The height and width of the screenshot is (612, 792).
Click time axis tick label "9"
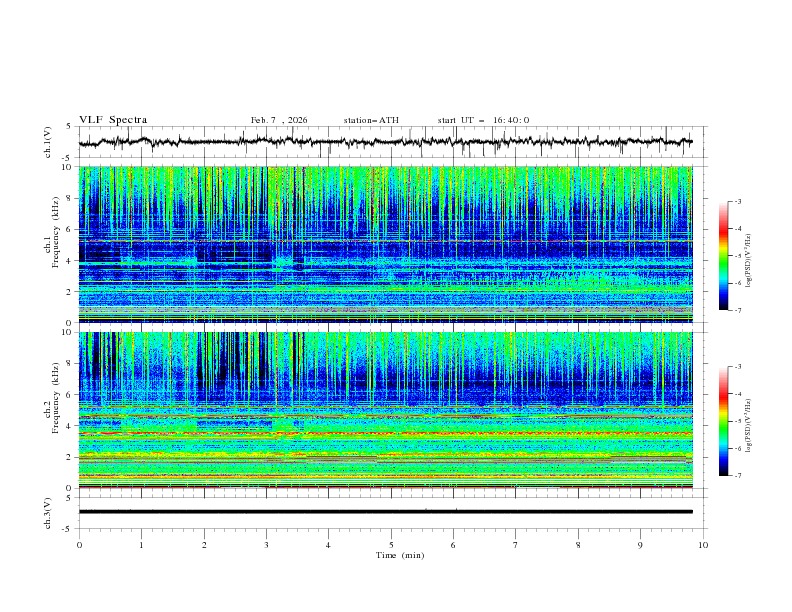pos(640,545)
